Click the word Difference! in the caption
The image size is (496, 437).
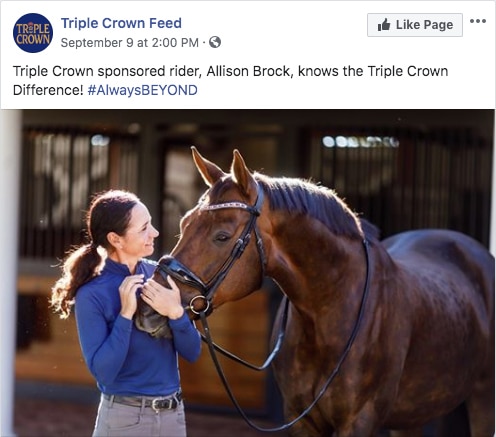[x=48, y=90]
